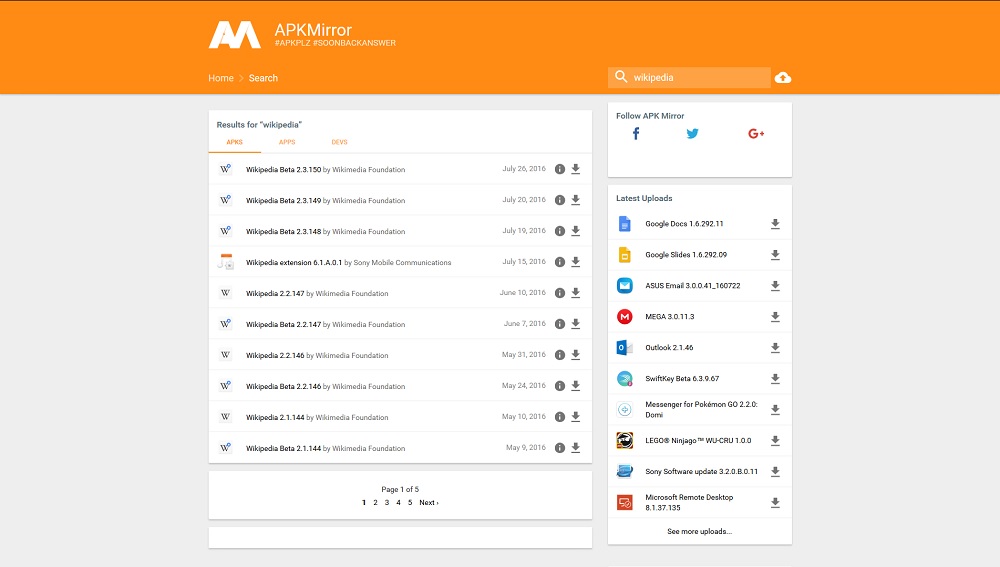
Task: Open SwiftKey Beta 6.3.9.67 listing
Action: click(682, 378)
